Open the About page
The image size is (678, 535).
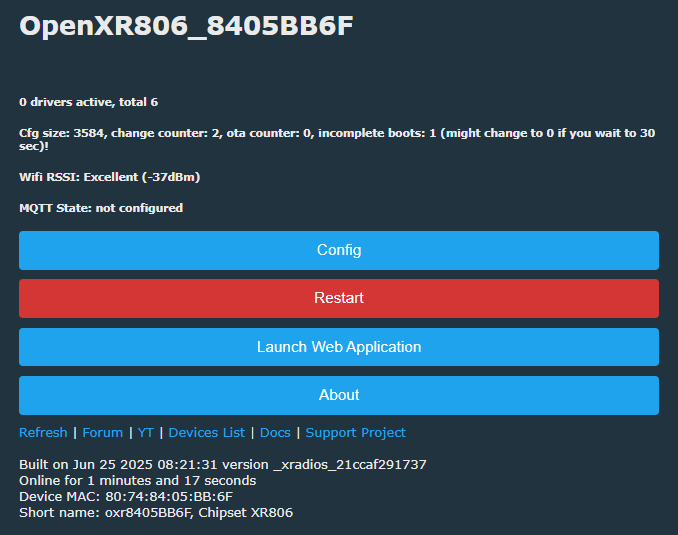[x=339, y=395]
